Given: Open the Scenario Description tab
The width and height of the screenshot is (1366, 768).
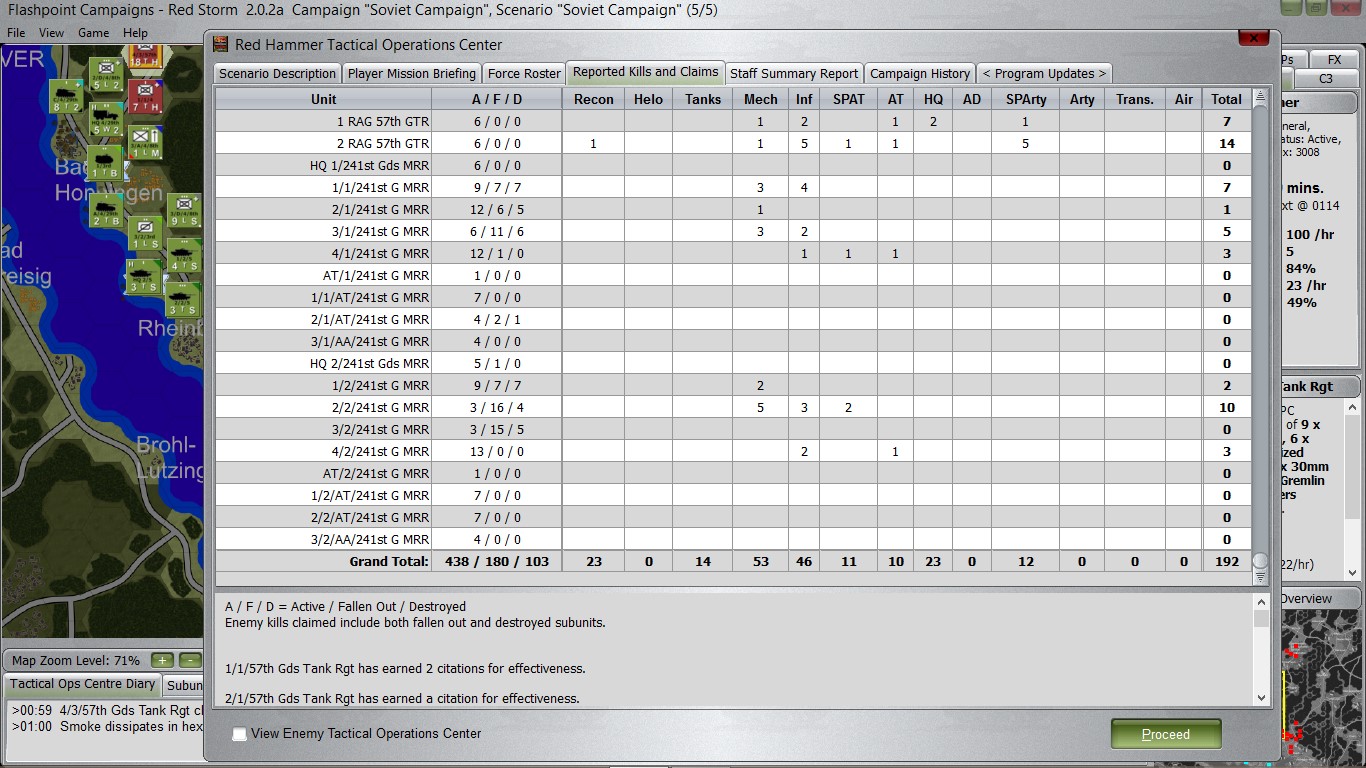Looking at the screenshot, I should (x=277, y=73).
